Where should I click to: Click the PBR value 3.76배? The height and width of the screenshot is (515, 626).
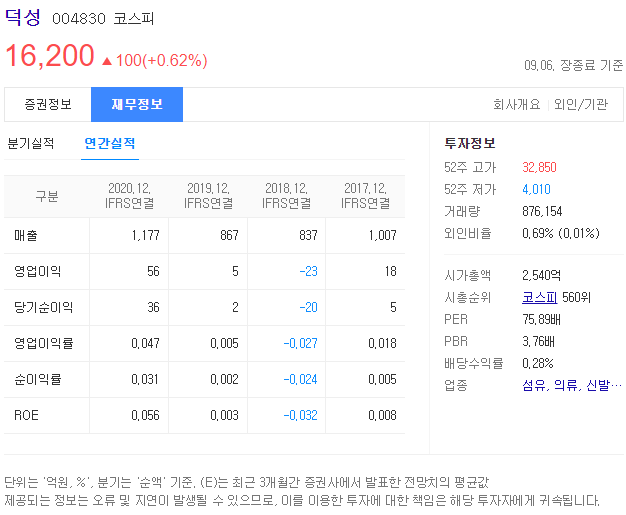(x=538, y=341)
